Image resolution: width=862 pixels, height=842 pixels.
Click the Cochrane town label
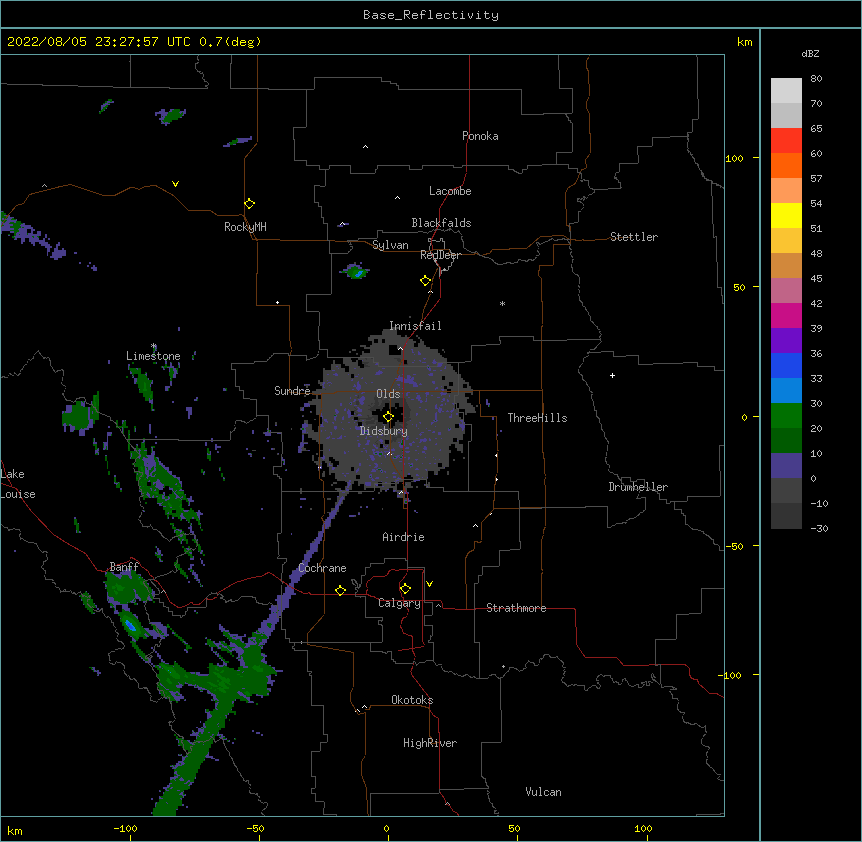[x=322, y=568]
